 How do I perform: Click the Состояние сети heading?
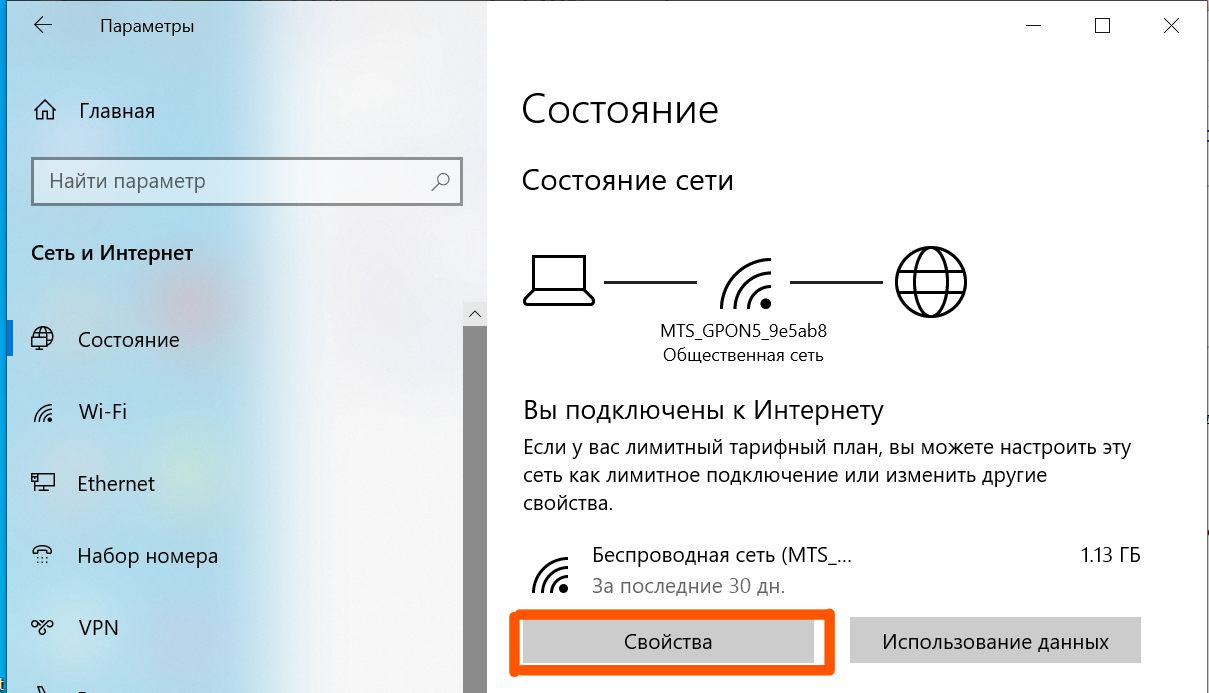tap(628, 181)
